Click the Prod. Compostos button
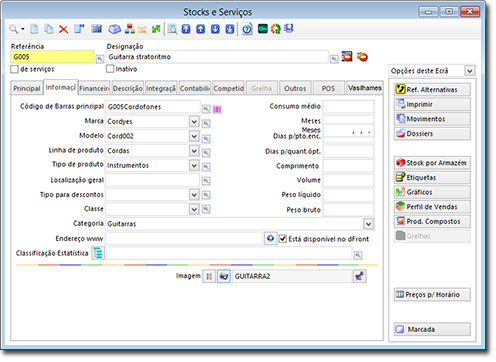This screenshot has width=496, height=362. [432, 222]
